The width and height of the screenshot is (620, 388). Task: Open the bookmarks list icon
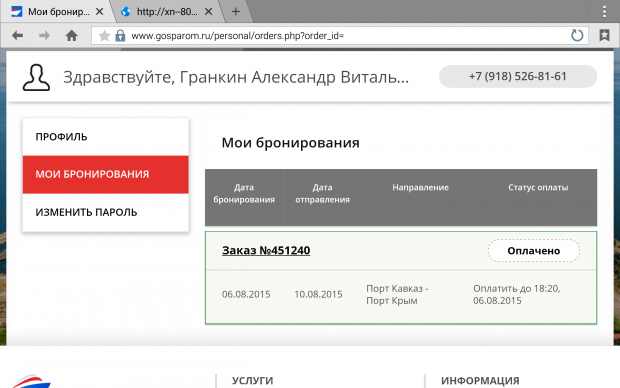point(604,36)
